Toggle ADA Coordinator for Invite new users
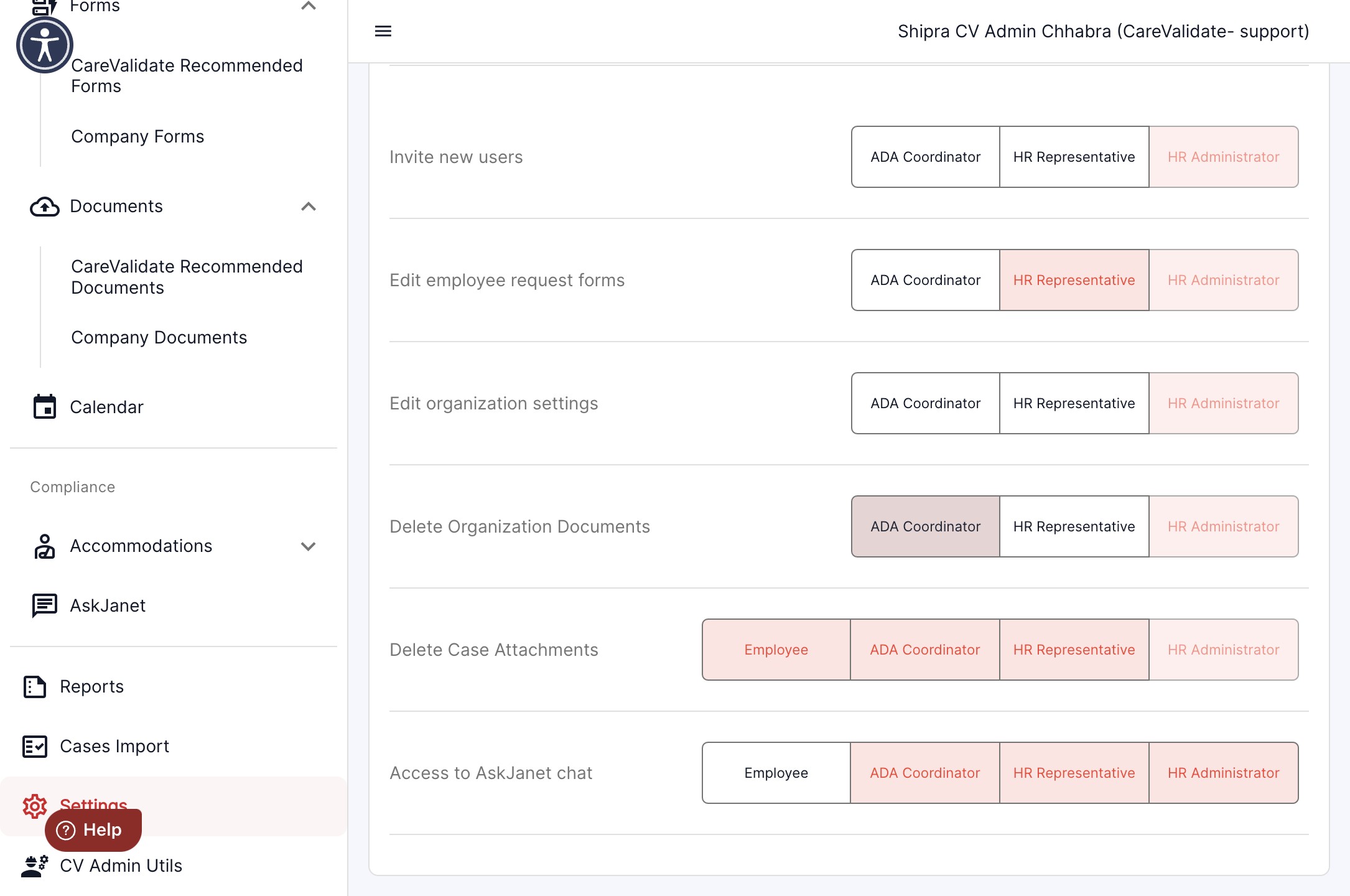The width and height of the screenshot is (1350, 896). [926, 157]
